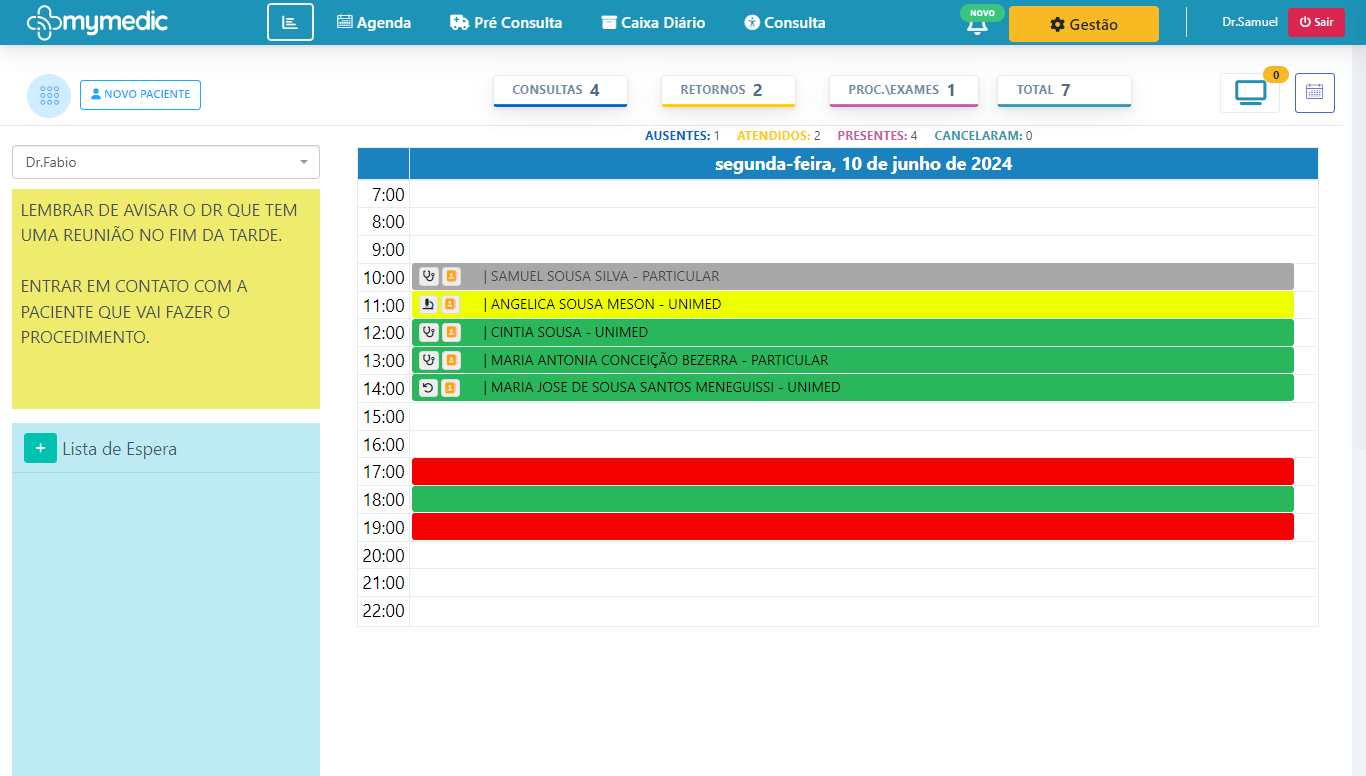This screenshot has height=776, width=1366.
Task: Click the red Sair logout button
Action: pyautogui.click(x=1315, y=22)
